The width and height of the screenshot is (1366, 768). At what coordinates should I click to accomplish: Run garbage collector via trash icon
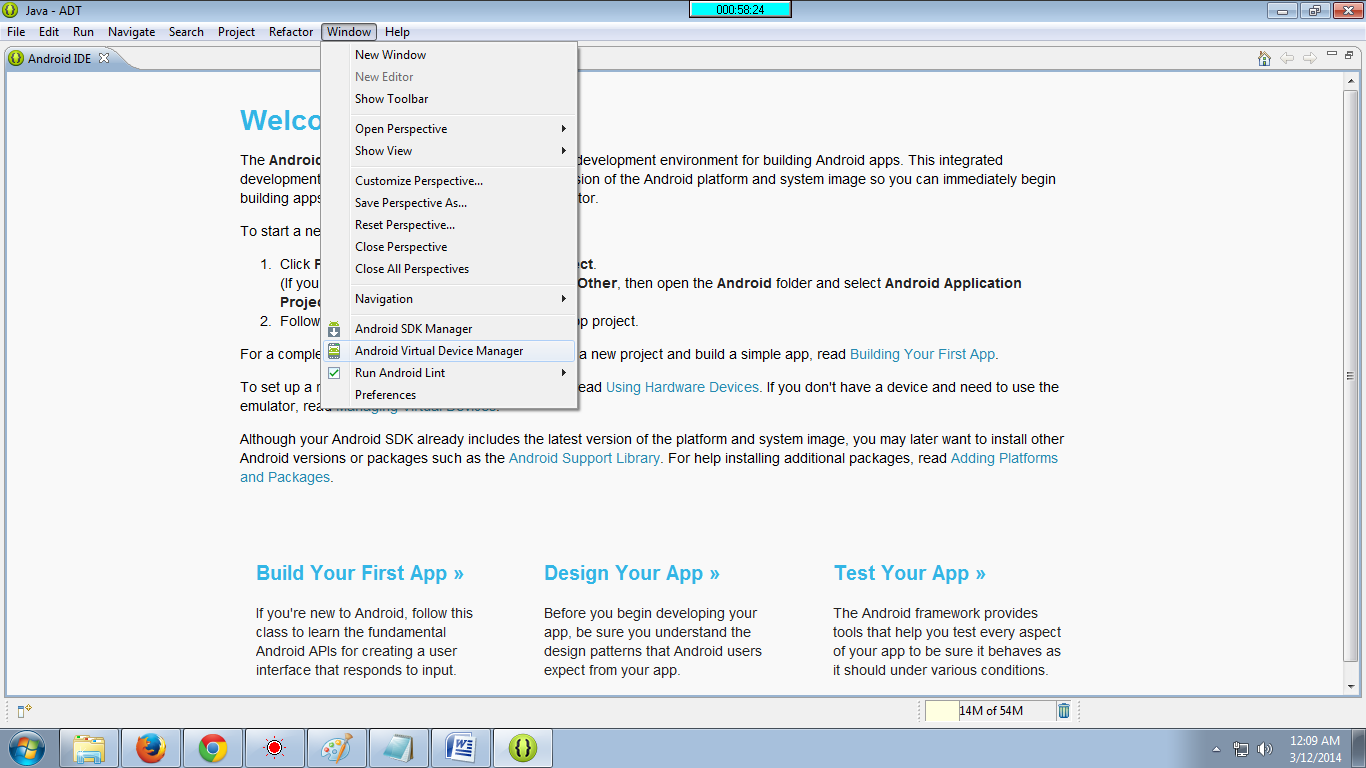(x=1063, y=710)
